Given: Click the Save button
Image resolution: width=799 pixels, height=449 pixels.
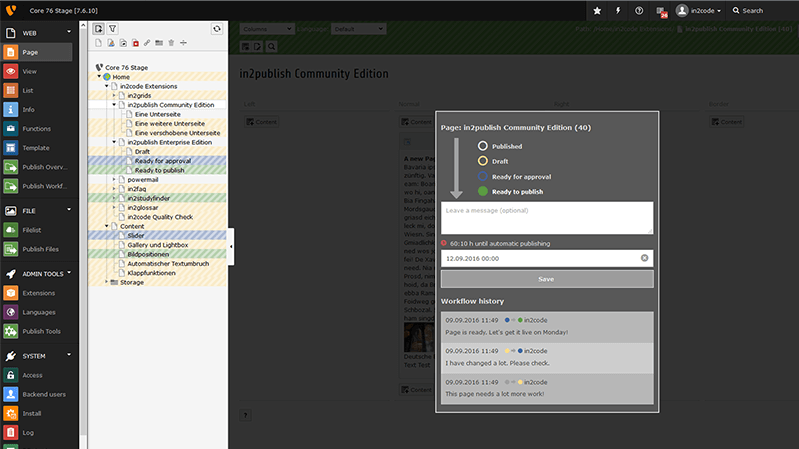Looking at the screenshot, I should click(547, 279).
